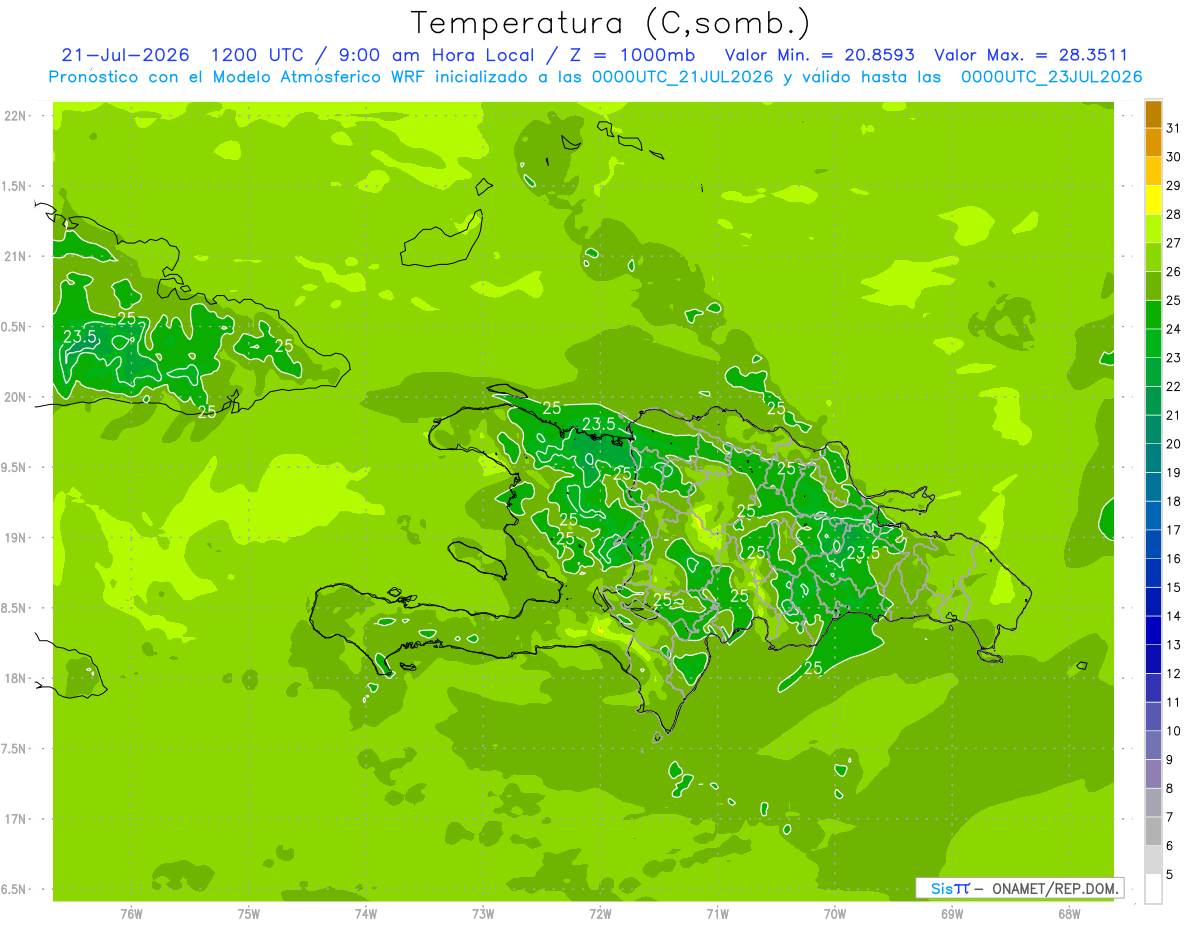
Task: Pick the gray swatch between 6 and 7
Action: point(1153,831)
